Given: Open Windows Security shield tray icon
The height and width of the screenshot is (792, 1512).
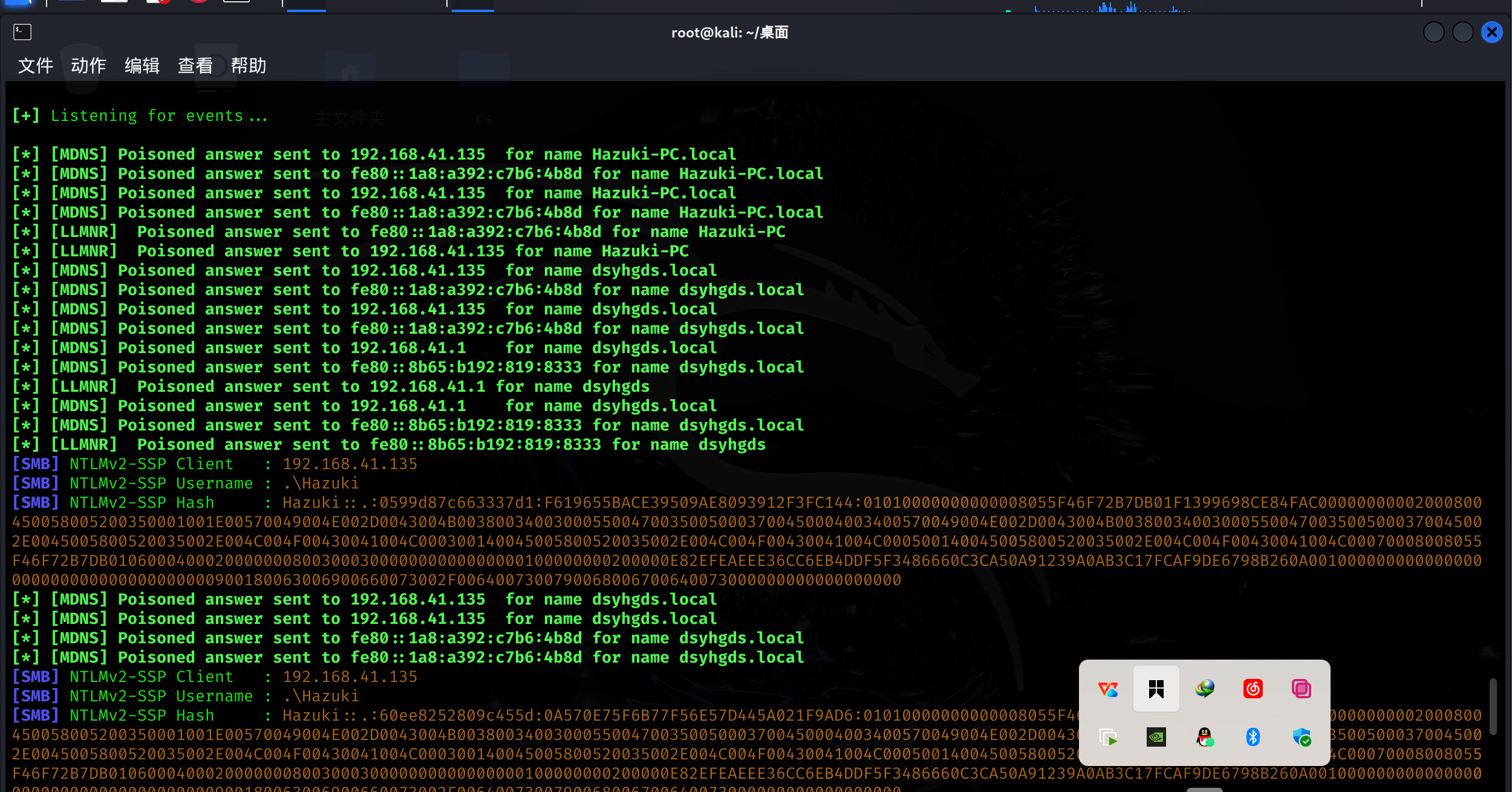Looking at the screenshot, I should tap(1301, 737).
